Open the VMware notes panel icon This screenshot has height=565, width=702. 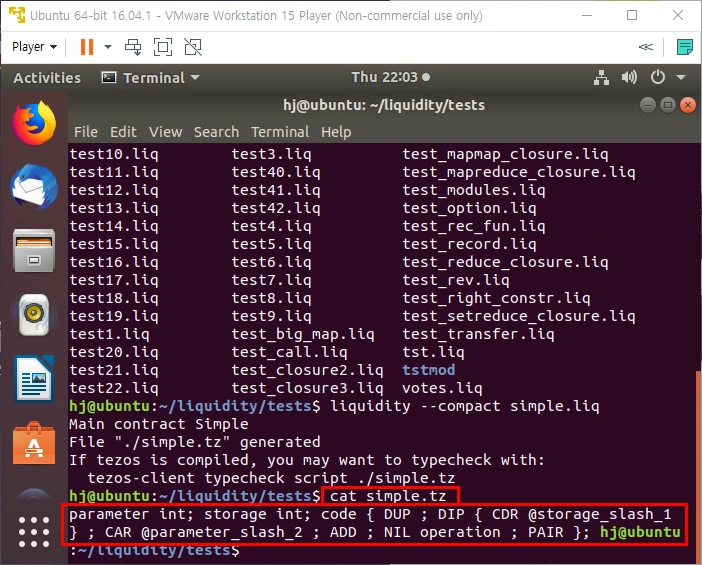pyautogui.click(x=685, y=47)
